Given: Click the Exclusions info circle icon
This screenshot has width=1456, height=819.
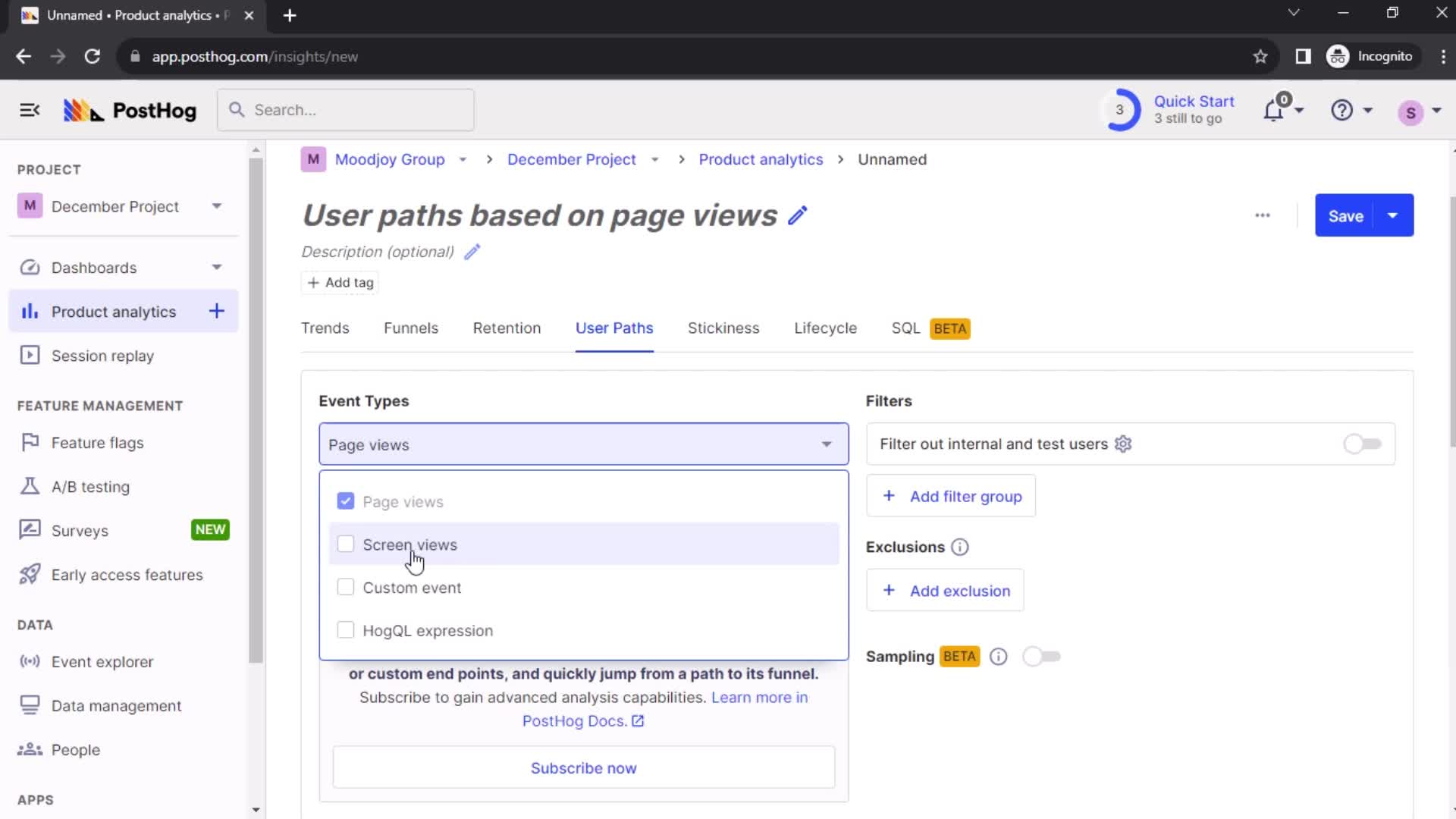Looking at the screenshot, I should 961,547.
